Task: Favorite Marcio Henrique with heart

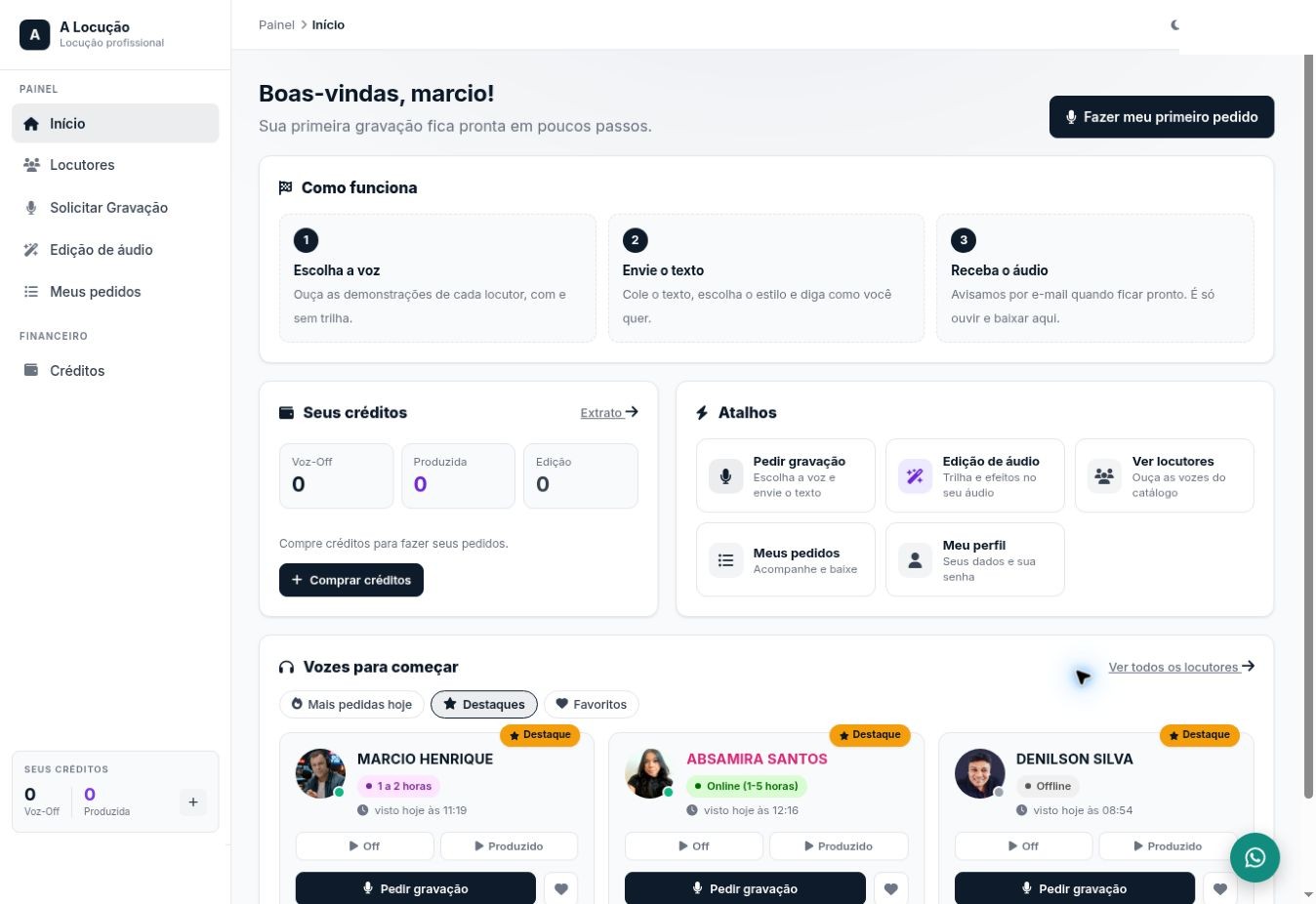Action: click(x=560, y=888)
